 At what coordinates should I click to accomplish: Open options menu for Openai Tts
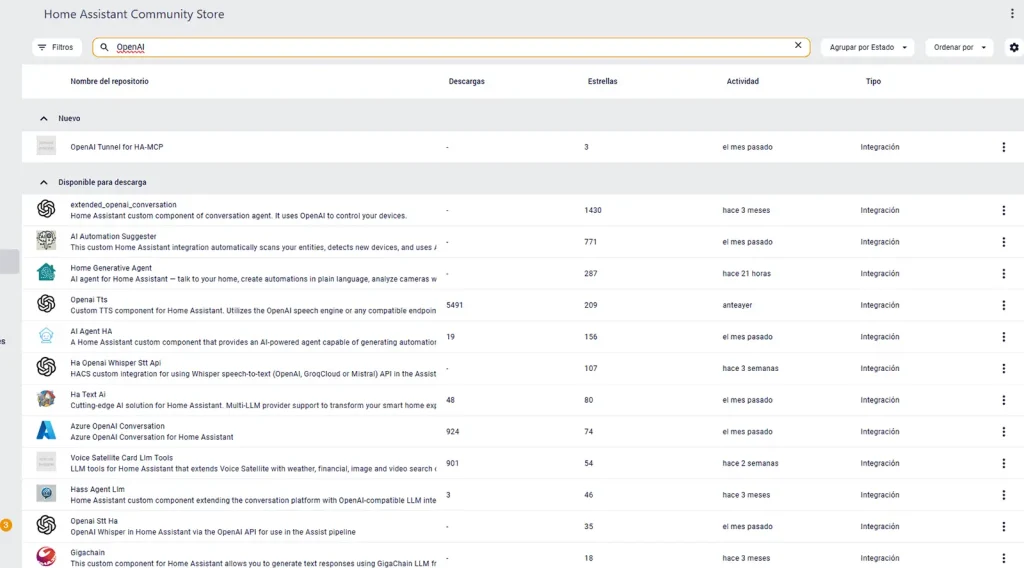point(1003,306)
